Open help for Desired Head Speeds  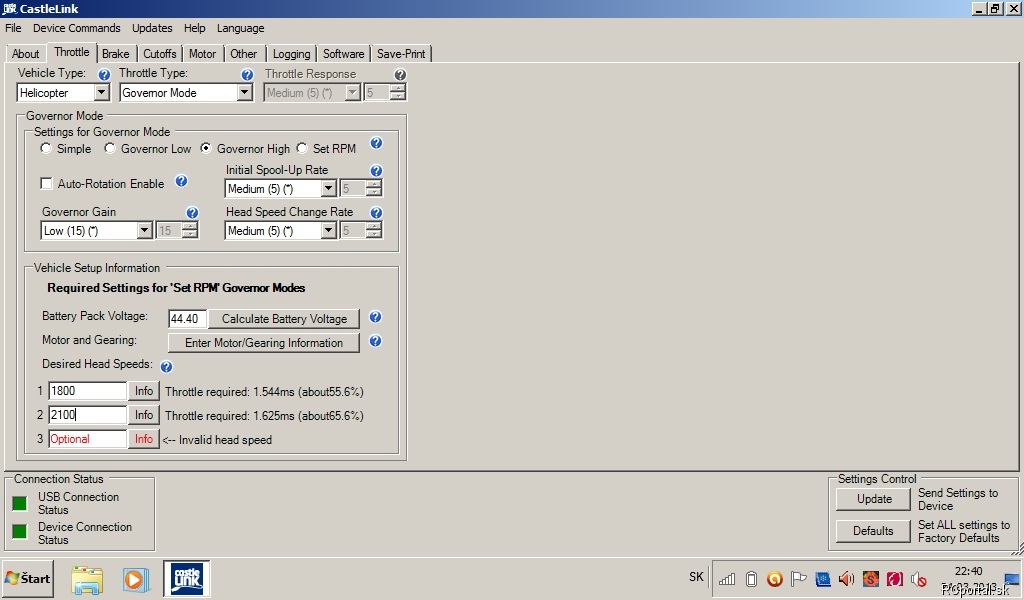[167, 366]
